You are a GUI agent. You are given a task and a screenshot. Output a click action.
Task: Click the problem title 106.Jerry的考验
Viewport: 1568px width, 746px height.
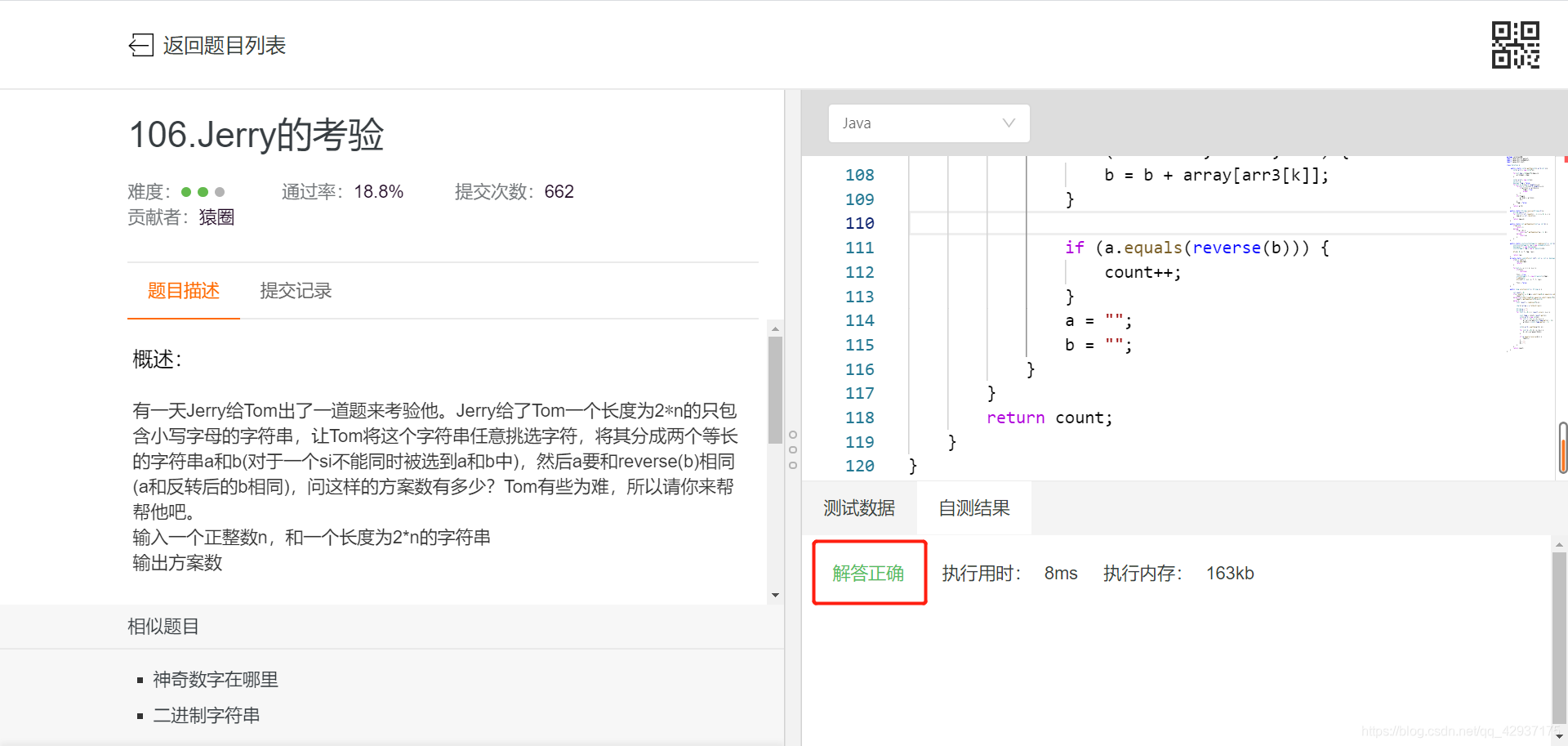(256, 135)
